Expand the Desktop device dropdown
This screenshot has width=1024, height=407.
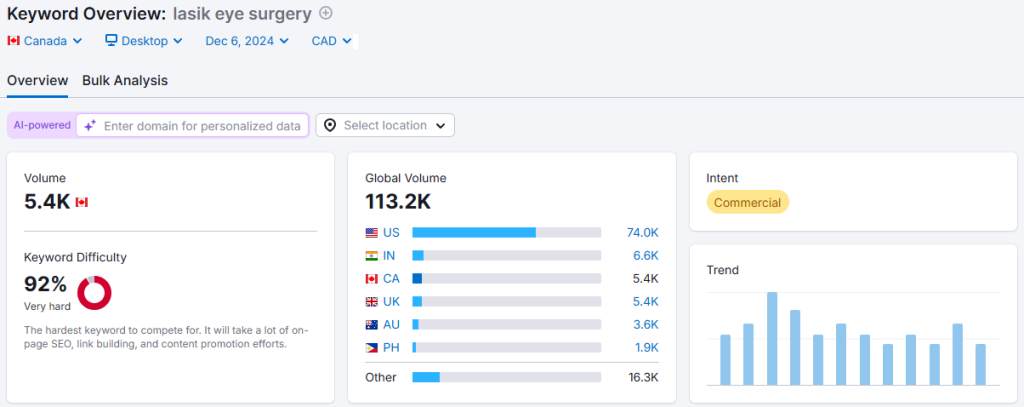coord(144,41)
